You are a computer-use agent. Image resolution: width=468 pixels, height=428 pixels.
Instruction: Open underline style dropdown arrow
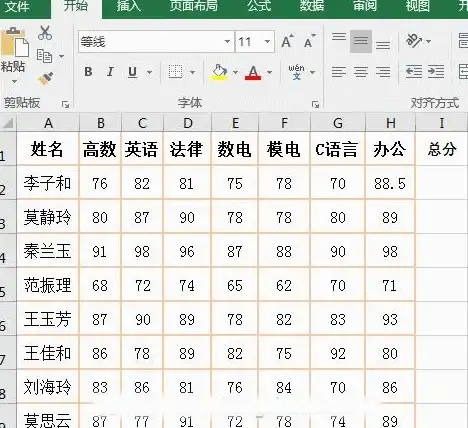(149, 72)
